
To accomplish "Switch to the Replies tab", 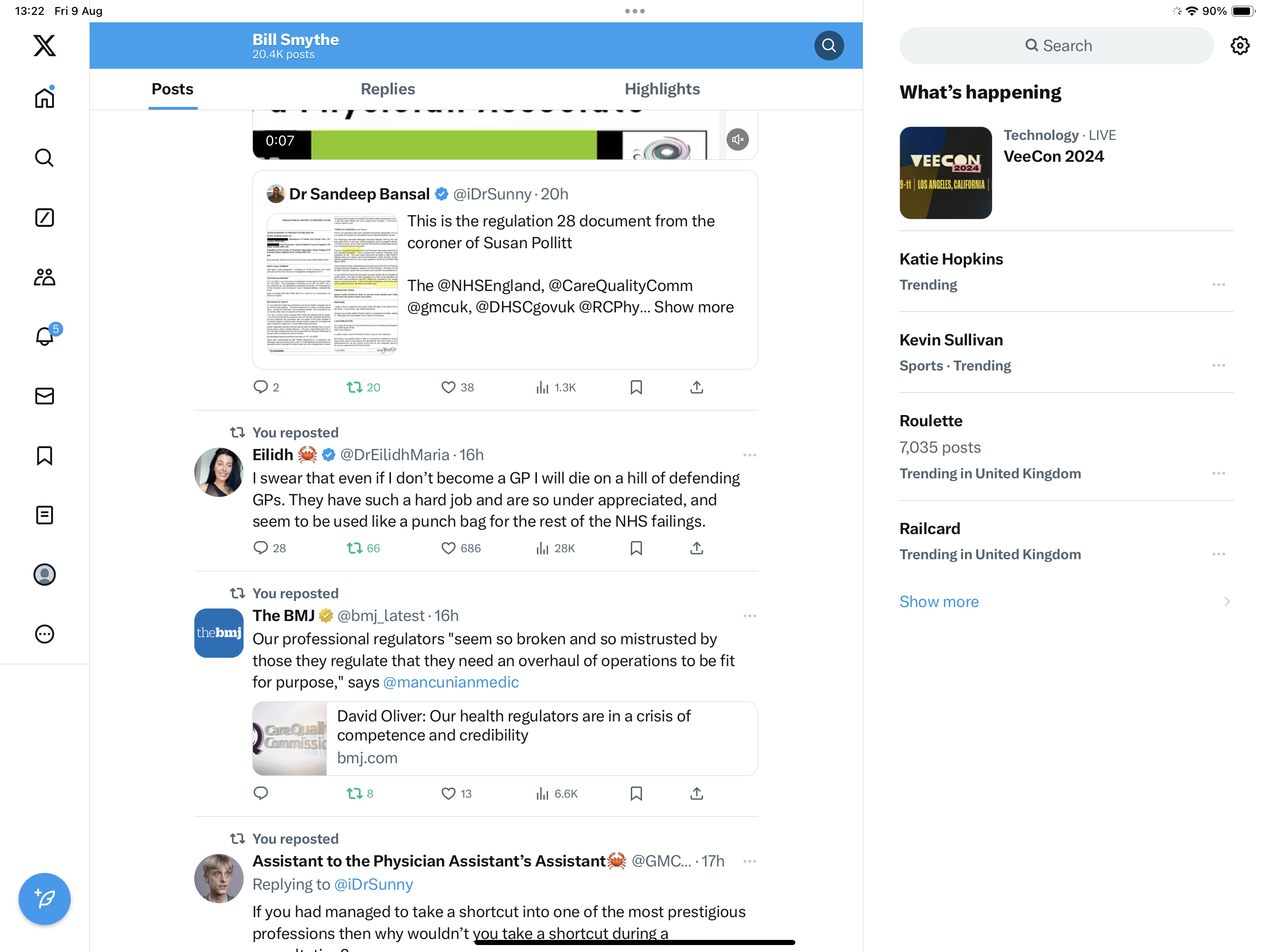I will click(388, 89).
